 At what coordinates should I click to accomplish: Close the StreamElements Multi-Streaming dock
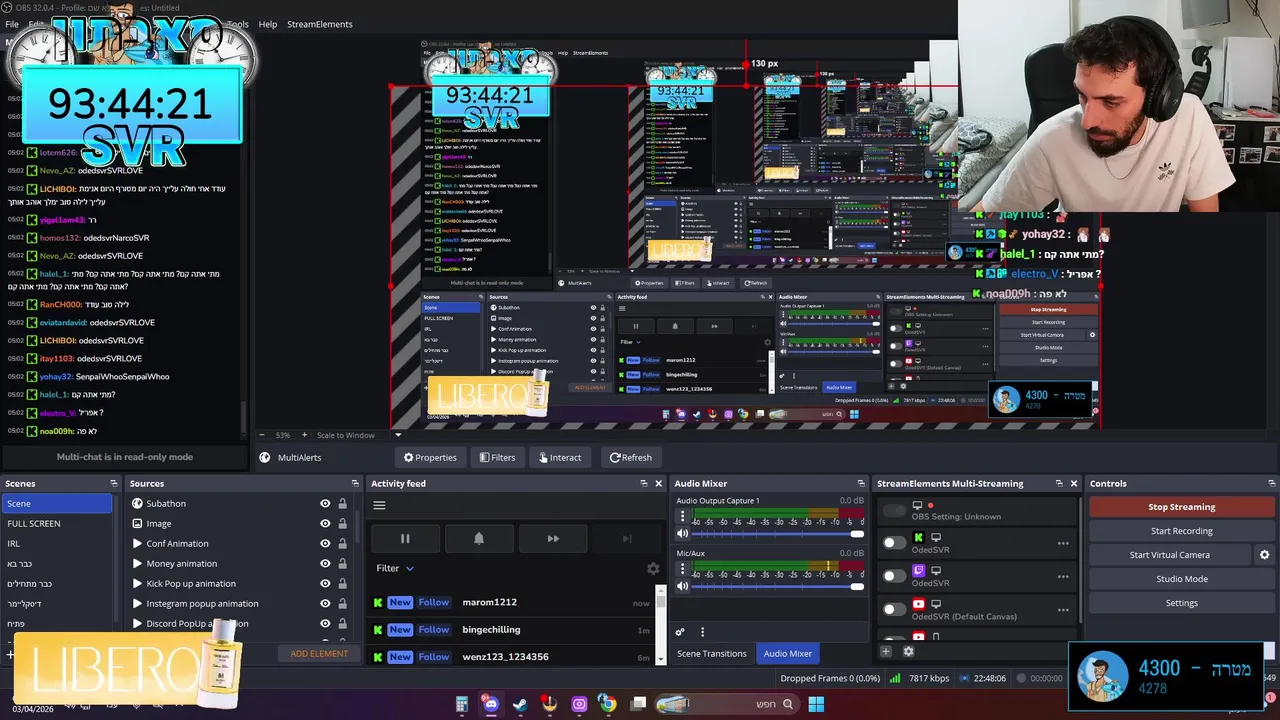coord(1074,484)
